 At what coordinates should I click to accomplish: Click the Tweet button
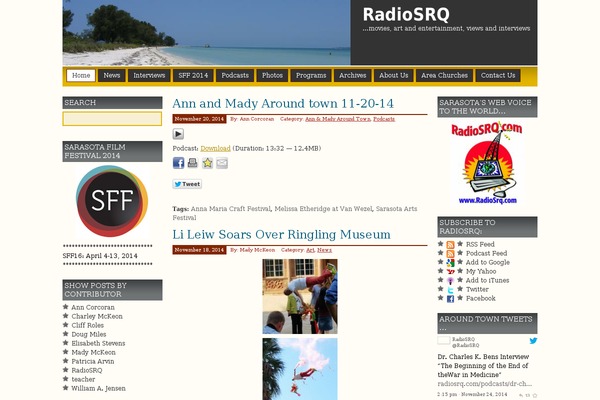(187, 184)
